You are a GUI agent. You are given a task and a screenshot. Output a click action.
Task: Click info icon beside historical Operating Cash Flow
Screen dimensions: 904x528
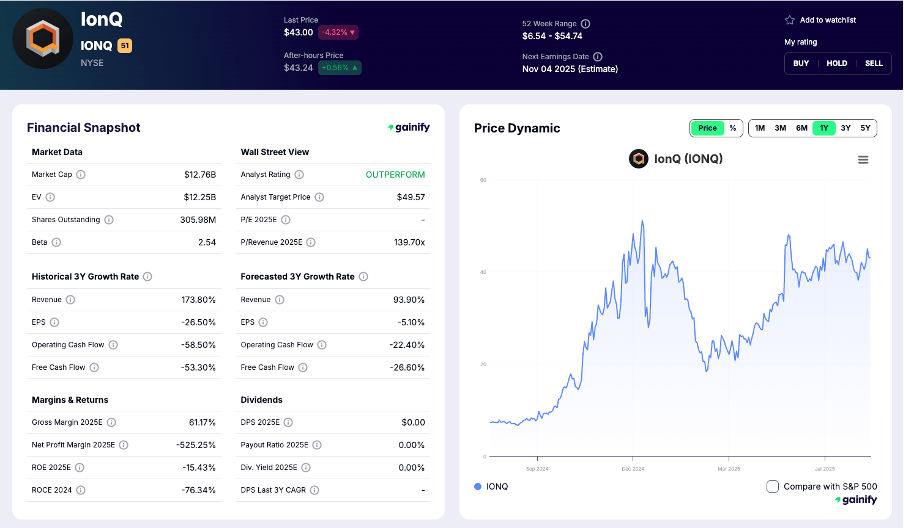(113, 345)
